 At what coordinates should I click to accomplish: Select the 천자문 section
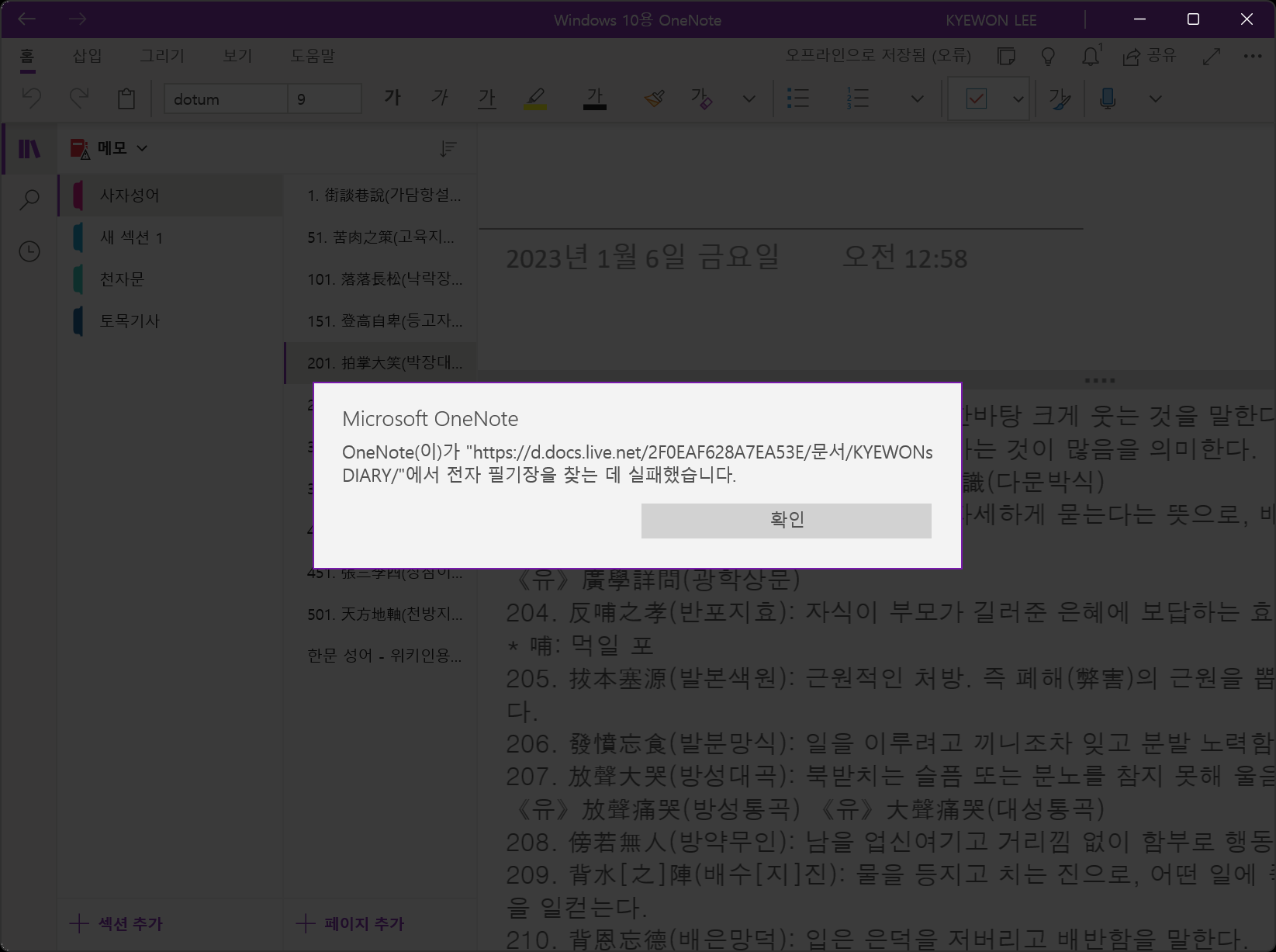click(x=170, y=279)
